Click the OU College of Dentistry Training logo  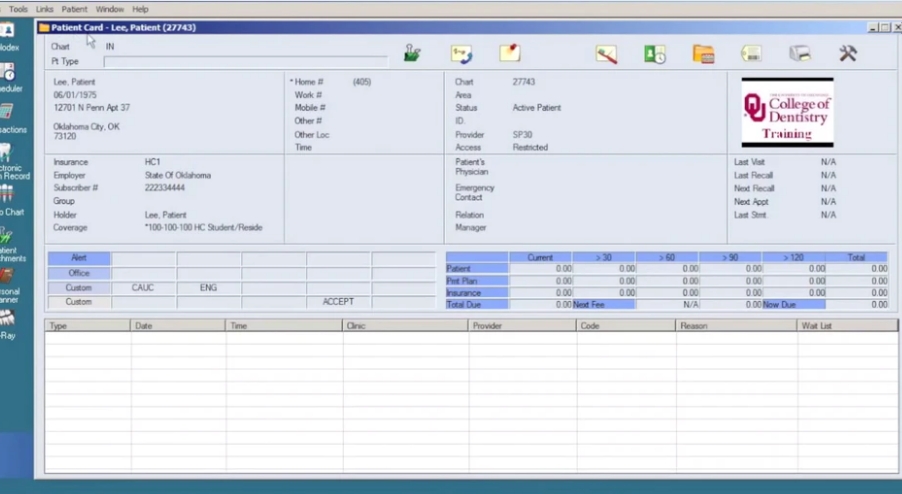coord(787,113)
